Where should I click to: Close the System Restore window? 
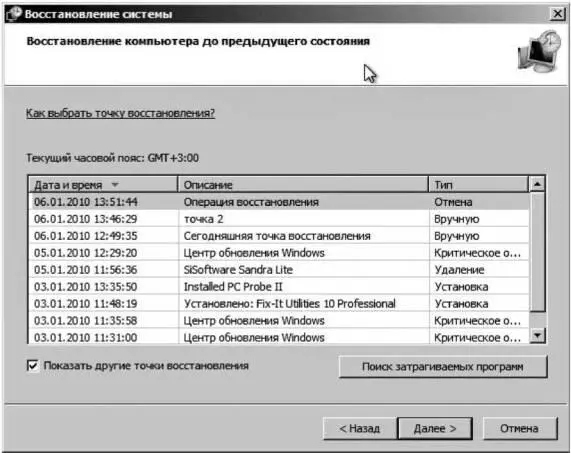tap(557, 14)
